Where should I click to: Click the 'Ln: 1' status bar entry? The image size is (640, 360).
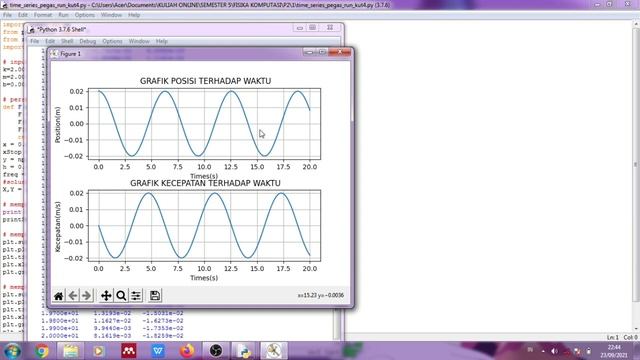coord(613,337)
